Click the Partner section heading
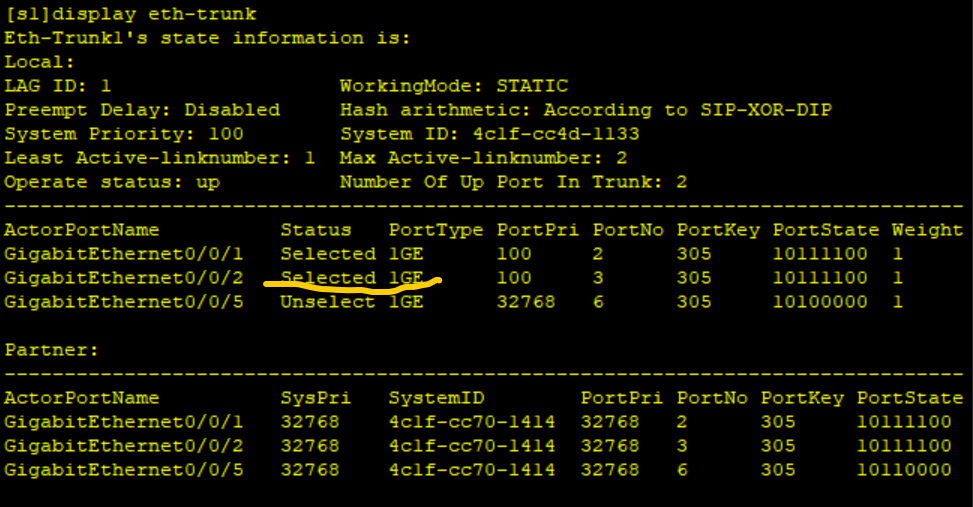The width and height of the screenshot is (973, 507). [52, 350]
